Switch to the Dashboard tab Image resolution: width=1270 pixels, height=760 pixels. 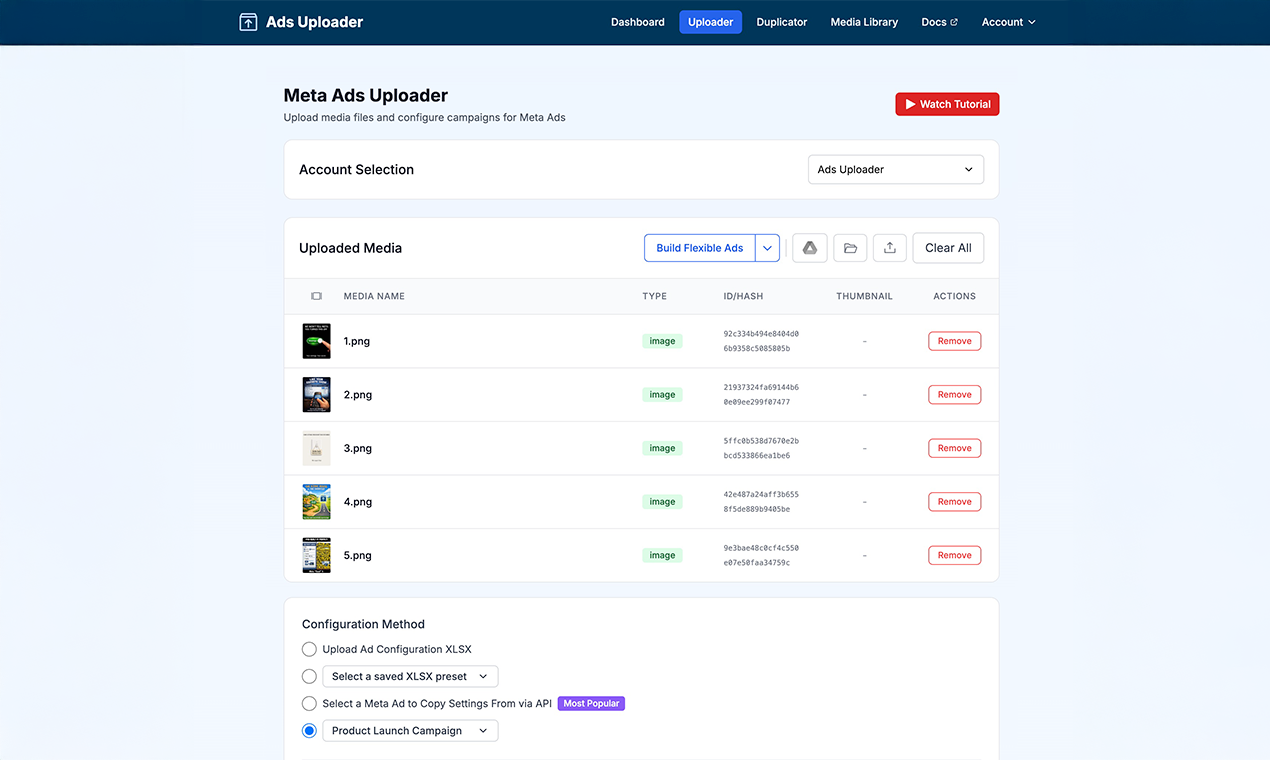tap(637, 21)
